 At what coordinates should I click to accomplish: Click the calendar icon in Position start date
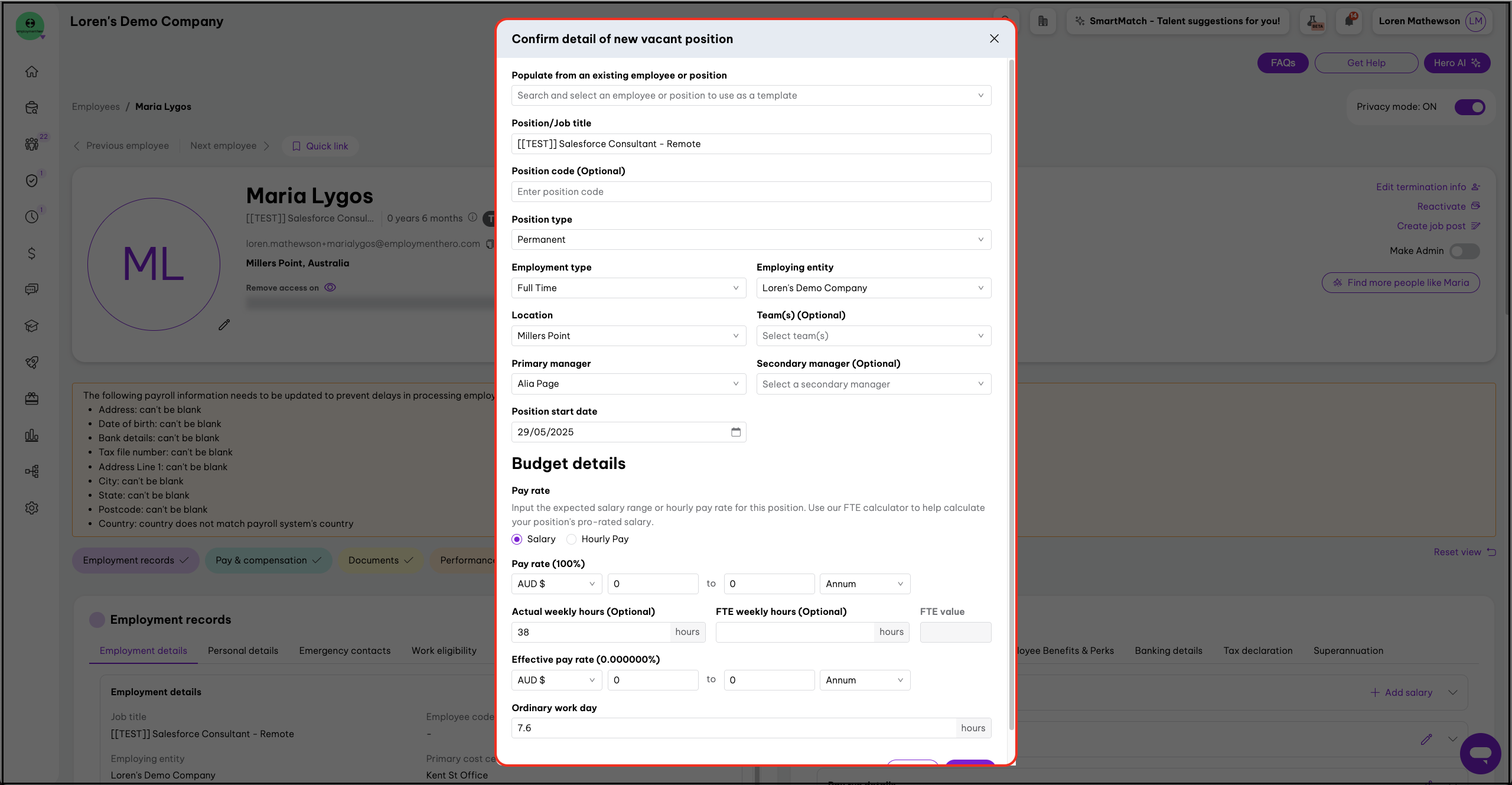click(736, 432)
